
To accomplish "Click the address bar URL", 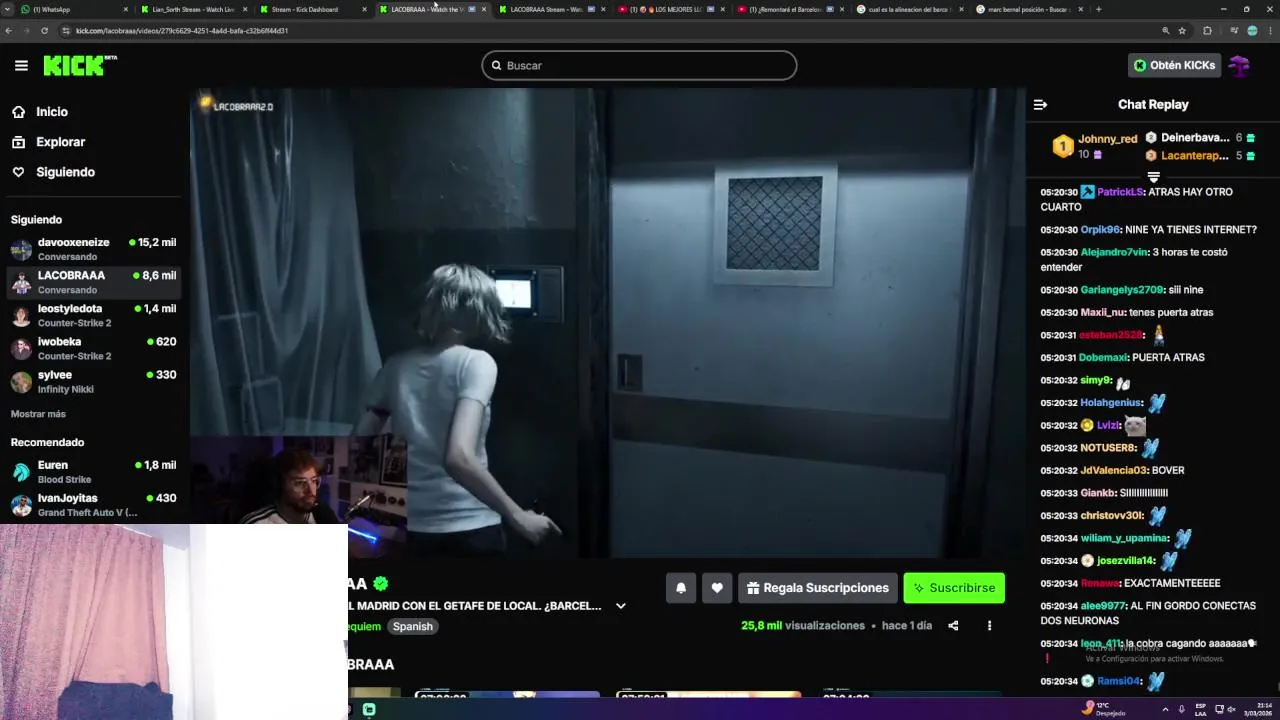I will tap(182, 31).
